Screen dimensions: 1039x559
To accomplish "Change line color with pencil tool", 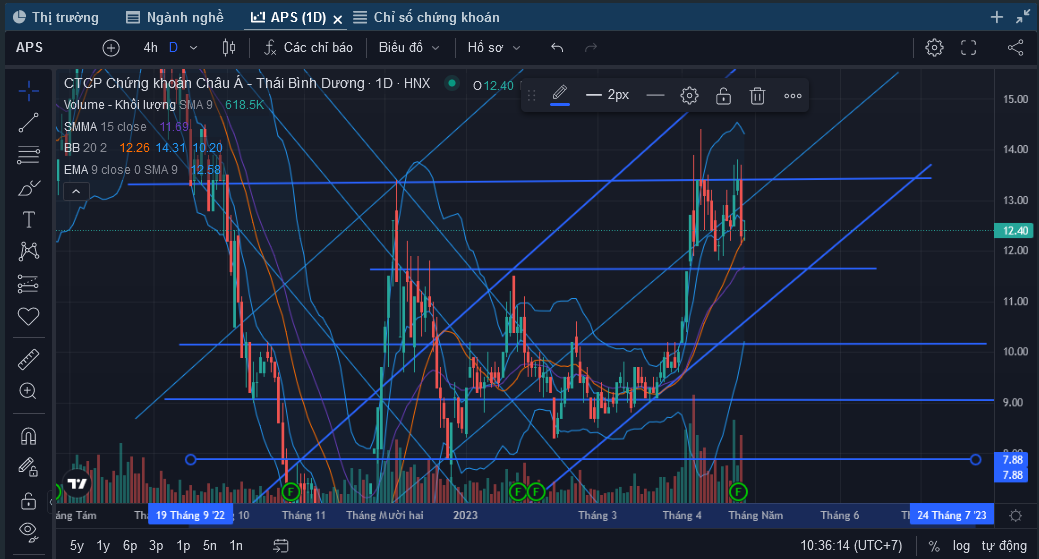I will point(560,95).
